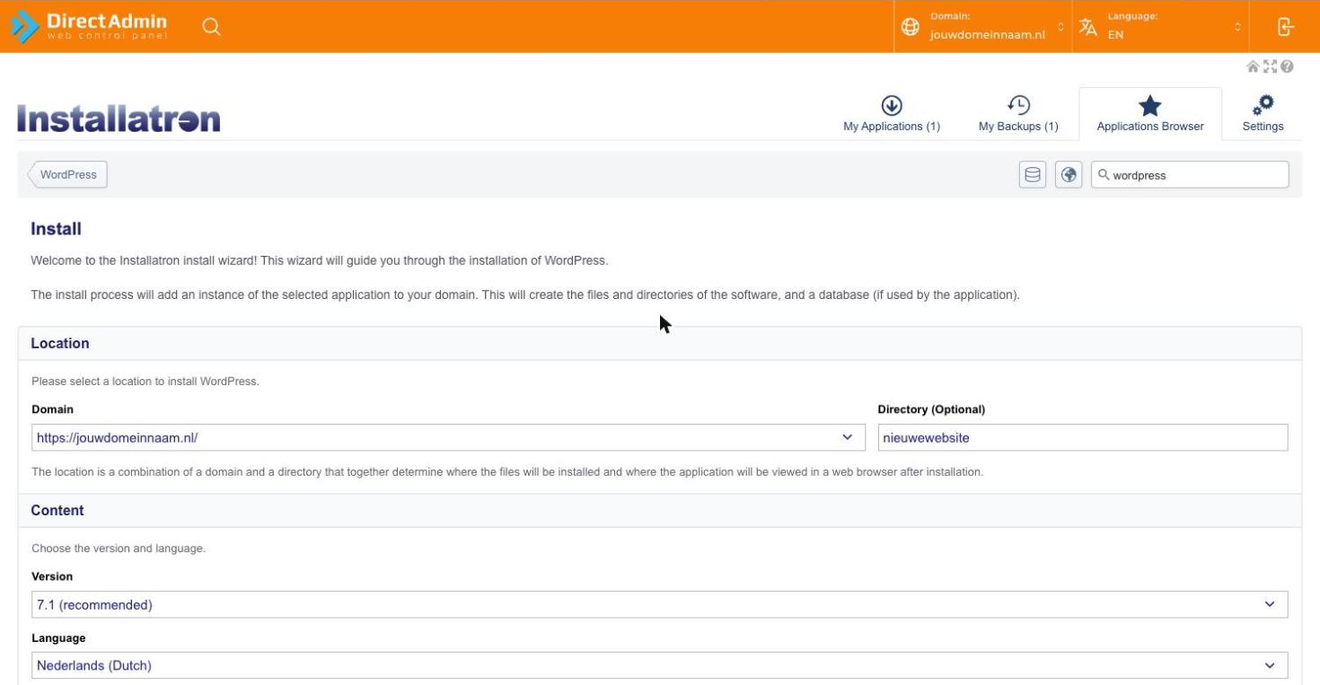Click the small home icon

pyautogui.click(x=1252, y=66)
